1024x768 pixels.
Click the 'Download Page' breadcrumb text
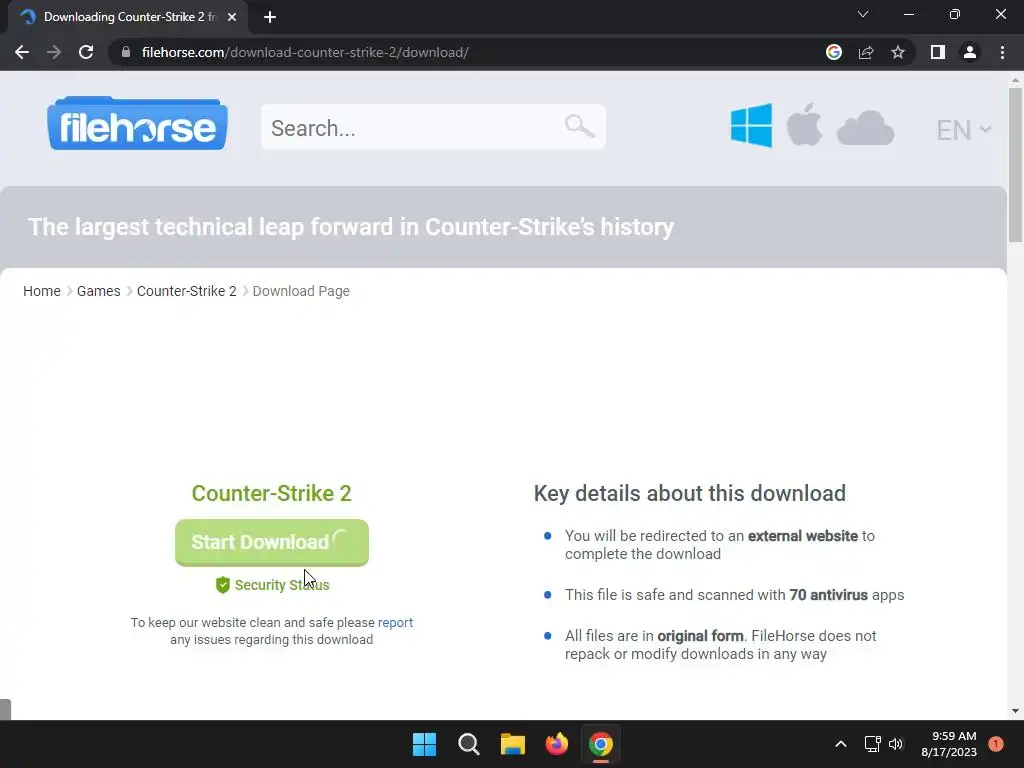tap(301, 291)
